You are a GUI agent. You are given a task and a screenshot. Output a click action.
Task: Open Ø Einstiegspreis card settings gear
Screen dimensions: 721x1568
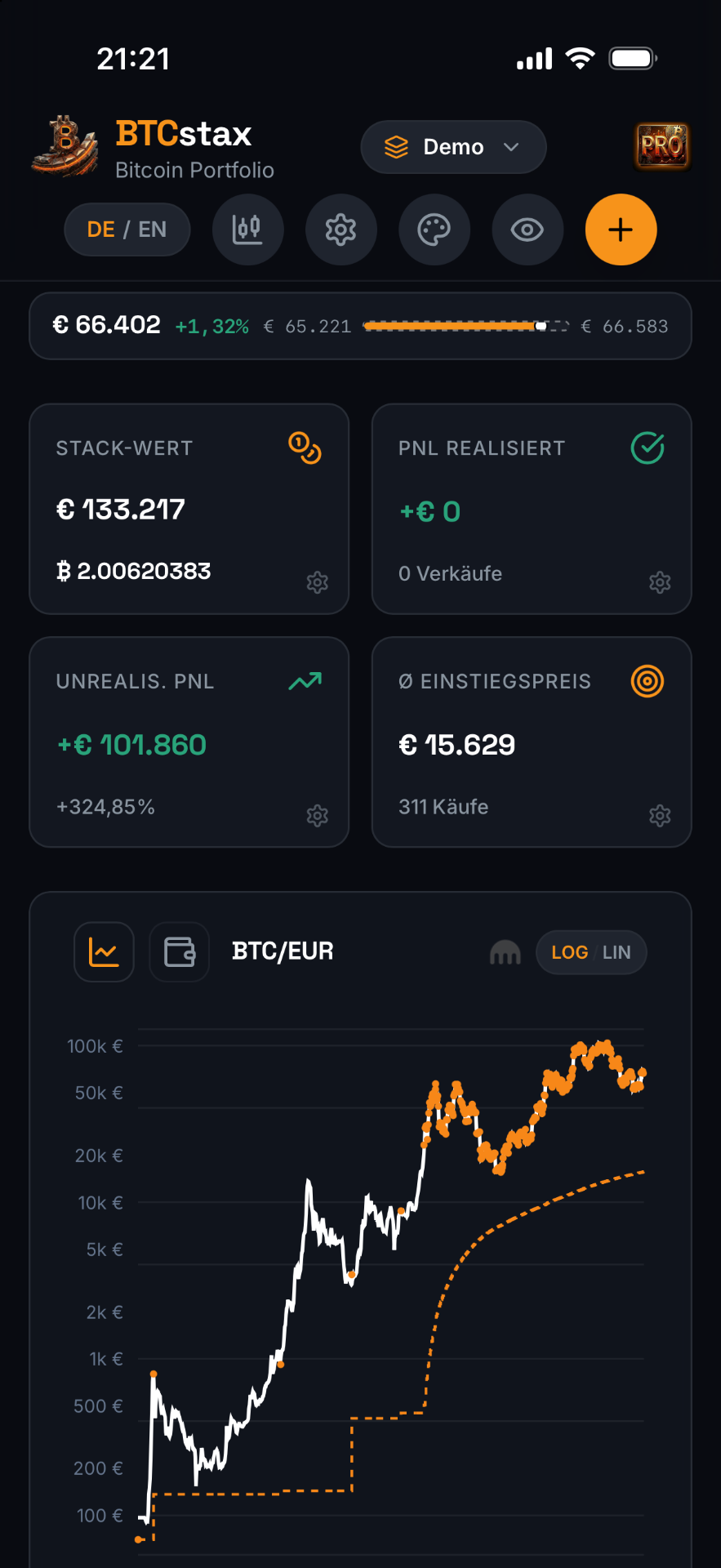click(x=660, y=816)
